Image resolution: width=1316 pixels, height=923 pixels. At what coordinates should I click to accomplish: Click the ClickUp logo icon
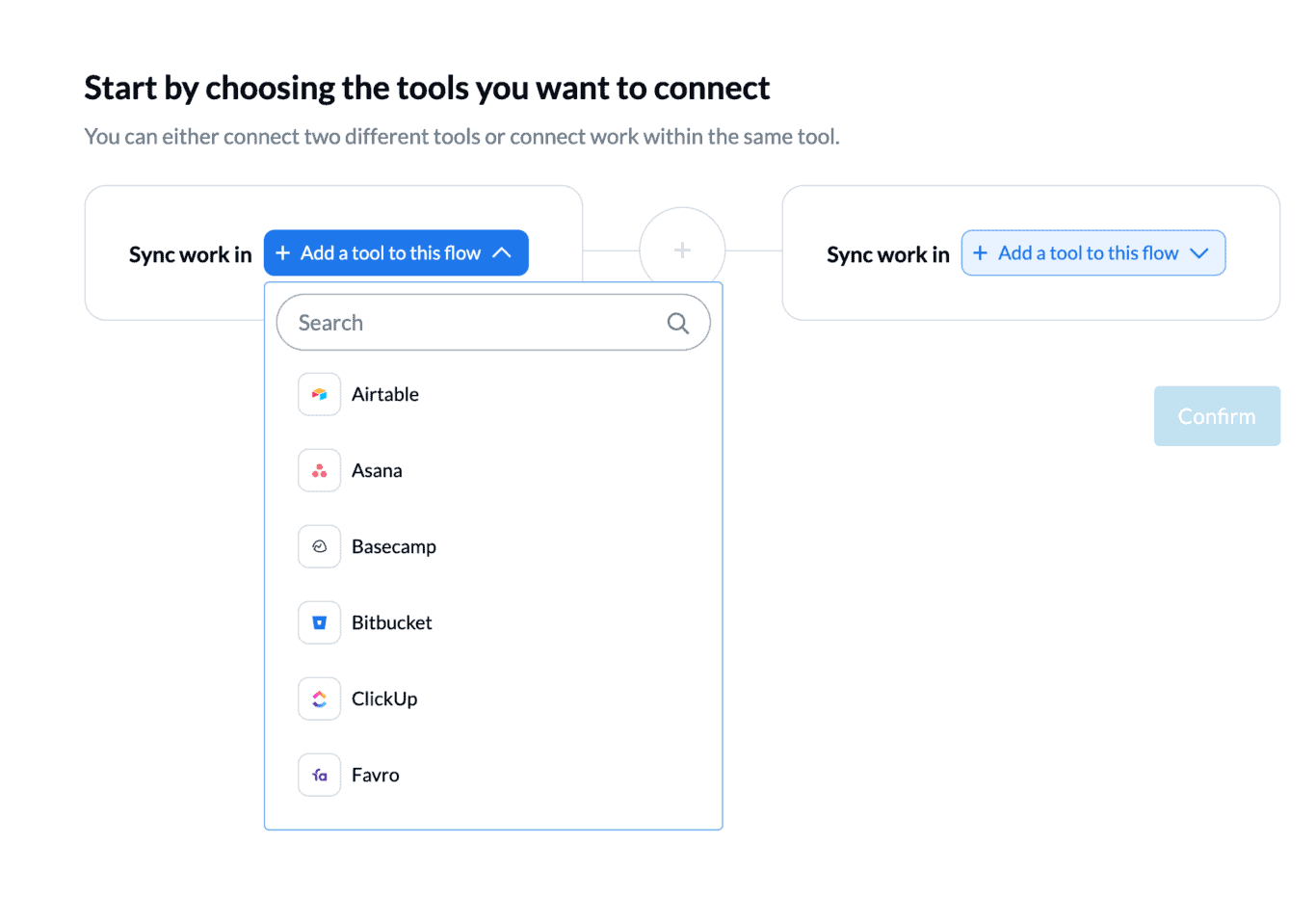coord(319,699)
